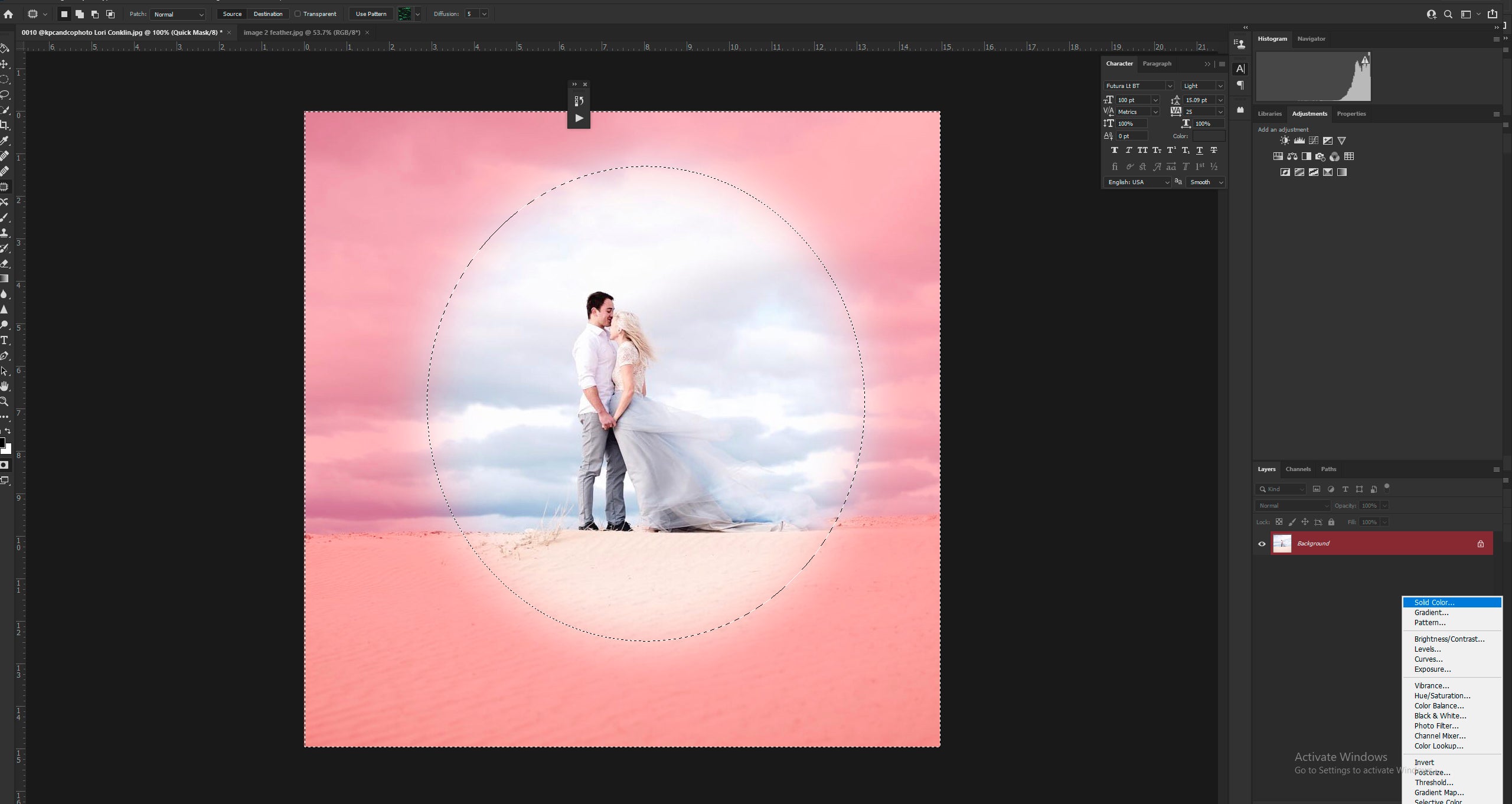Select the Zoom tool in toolbar

5,401
